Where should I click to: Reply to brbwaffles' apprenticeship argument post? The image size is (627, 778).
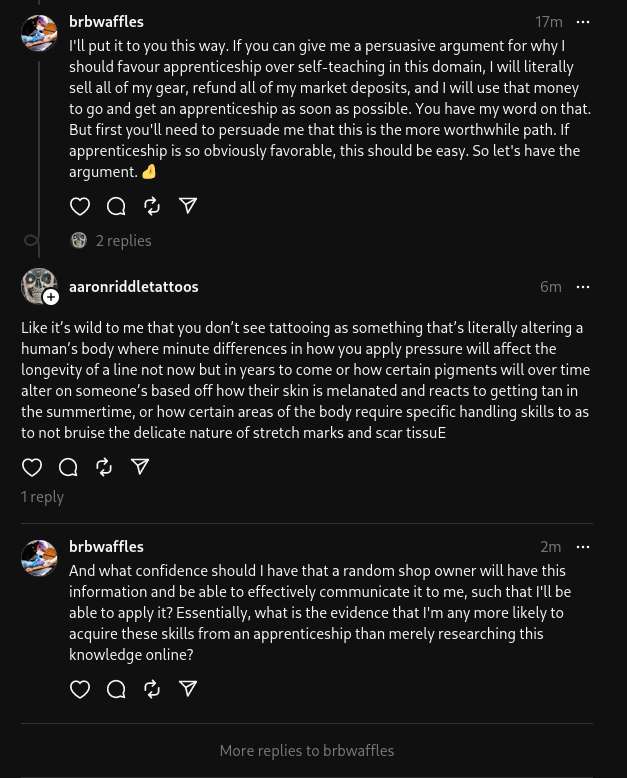pyautogui.click(x=116, y=206)
